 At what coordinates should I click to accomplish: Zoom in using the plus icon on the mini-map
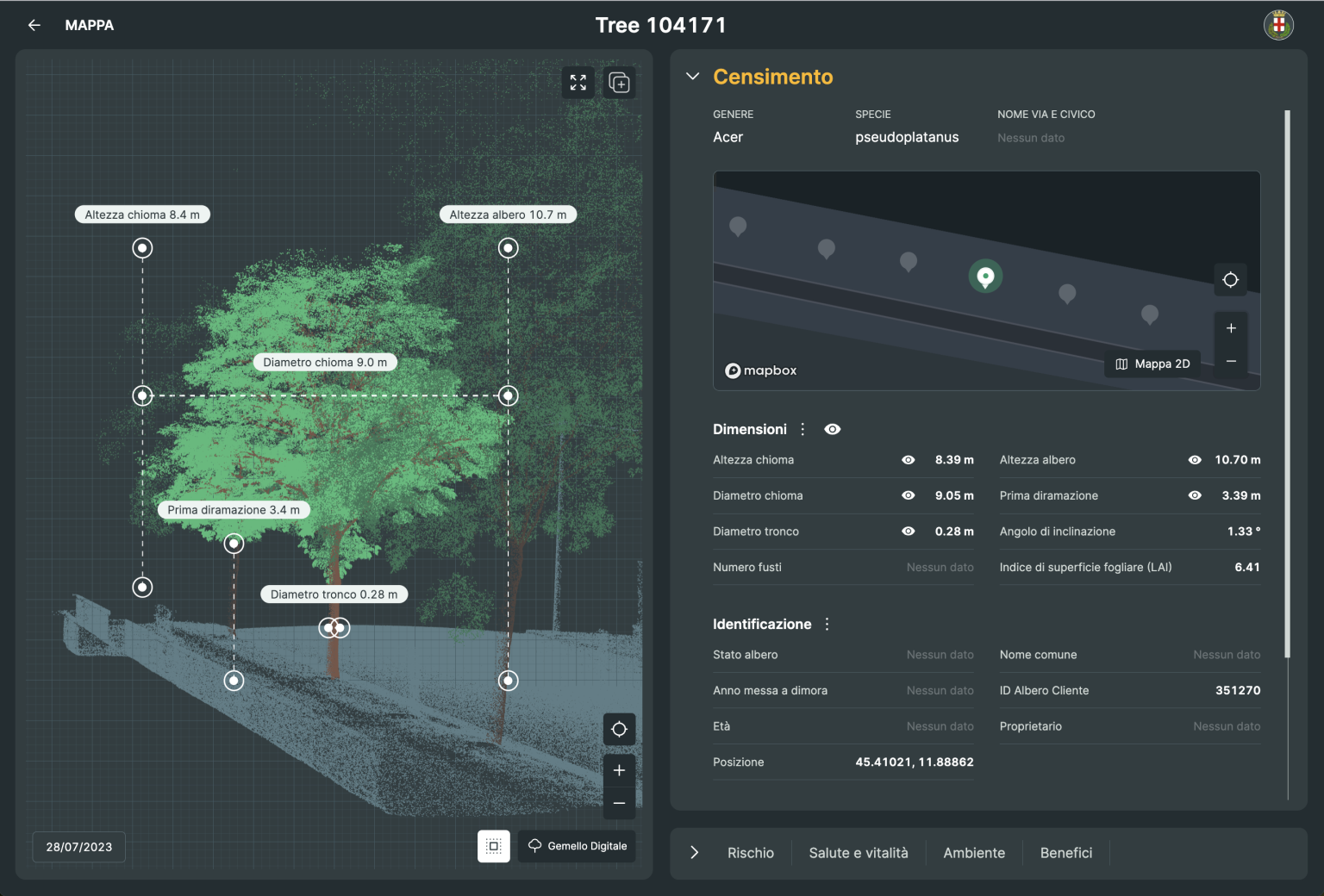pos(1230,327)
